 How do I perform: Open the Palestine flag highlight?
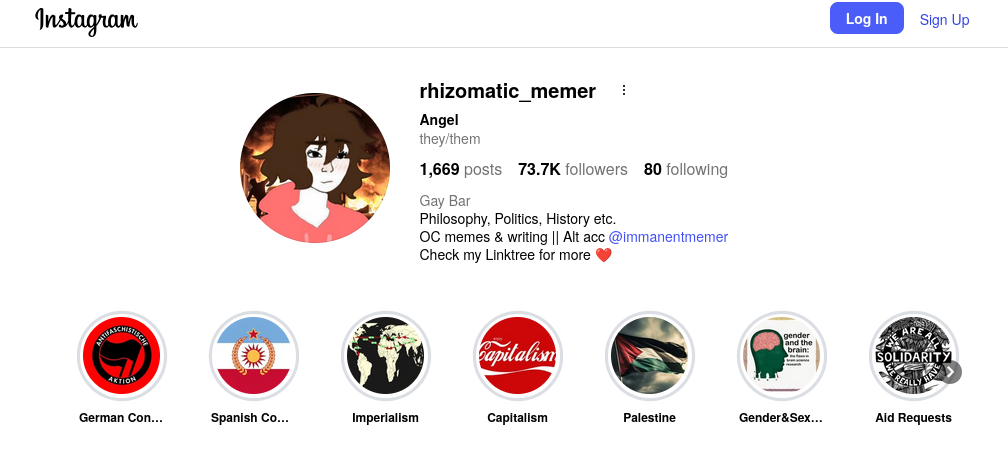(649, 356)
